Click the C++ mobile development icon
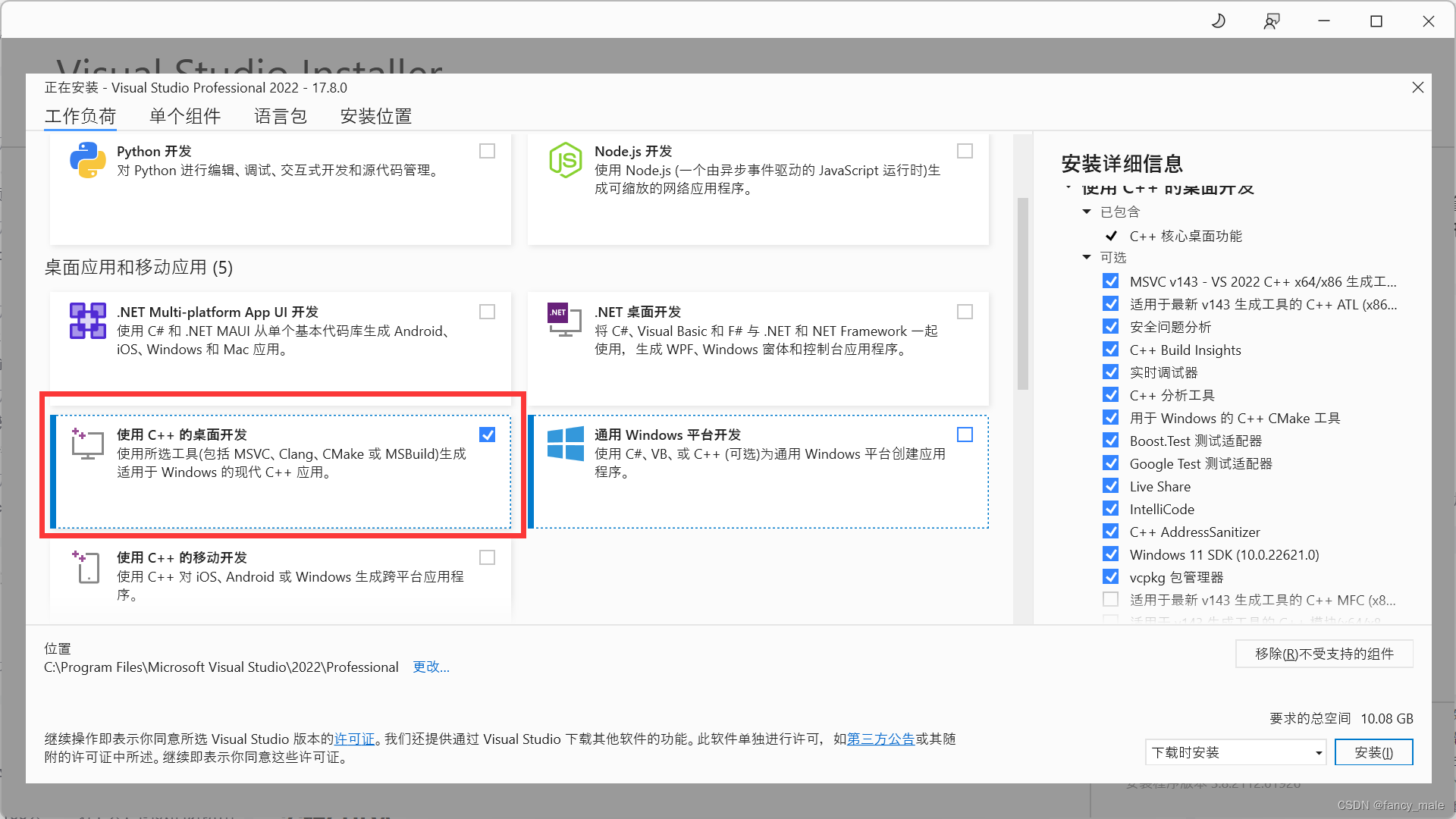 (87, 566)
